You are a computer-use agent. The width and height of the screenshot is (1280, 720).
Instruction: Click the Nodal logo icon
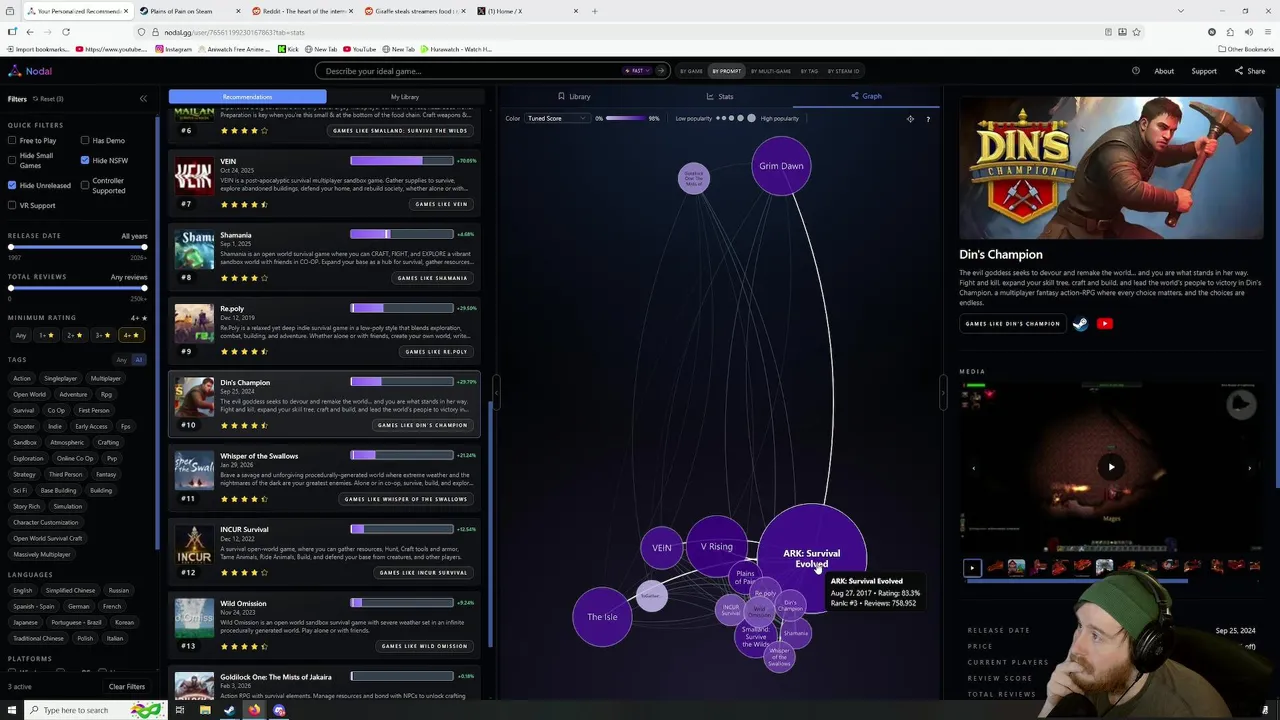pyautogui.click(x=14, y=71)
